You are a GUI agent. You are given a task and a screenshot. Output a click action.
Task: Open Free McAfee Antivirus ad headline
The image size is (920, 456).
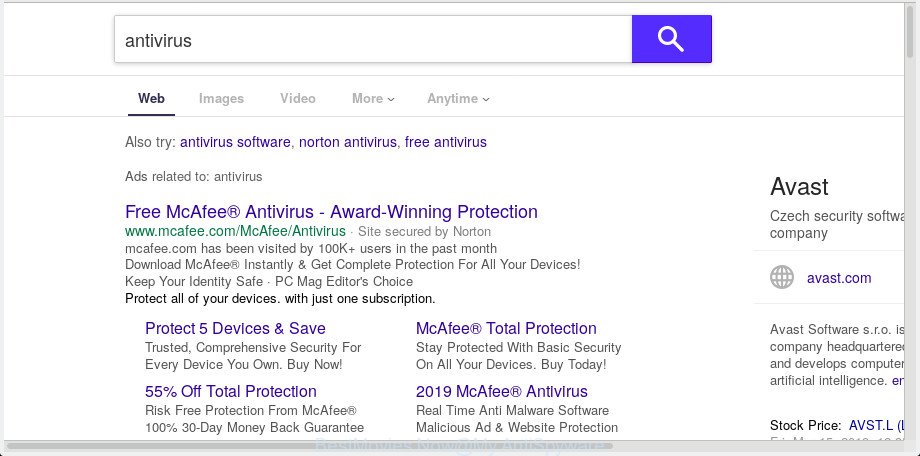[x=332, y=211]
